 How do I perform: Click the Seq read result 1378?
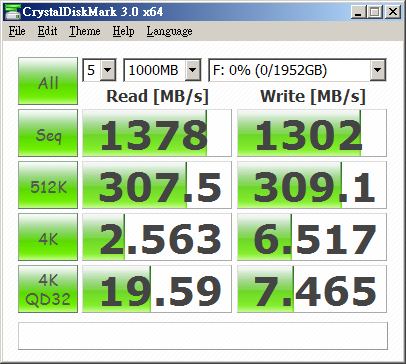(157, 133)
